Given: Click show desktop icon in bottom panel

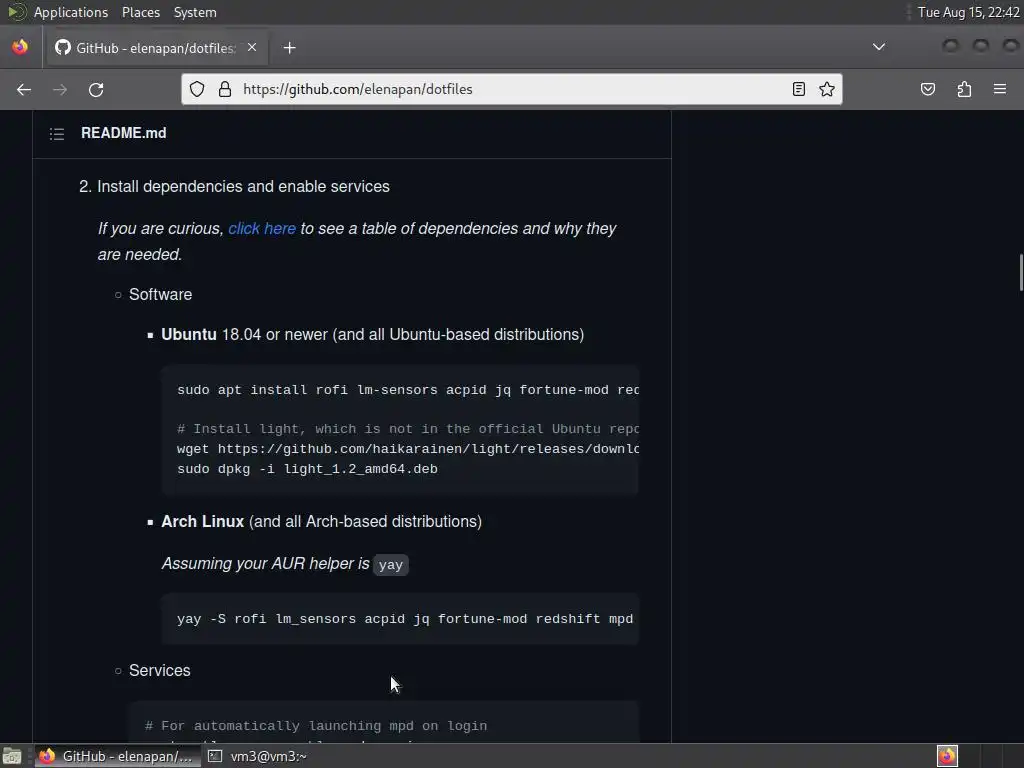Looking at the screenshot, I should click(x=12, y=756).
